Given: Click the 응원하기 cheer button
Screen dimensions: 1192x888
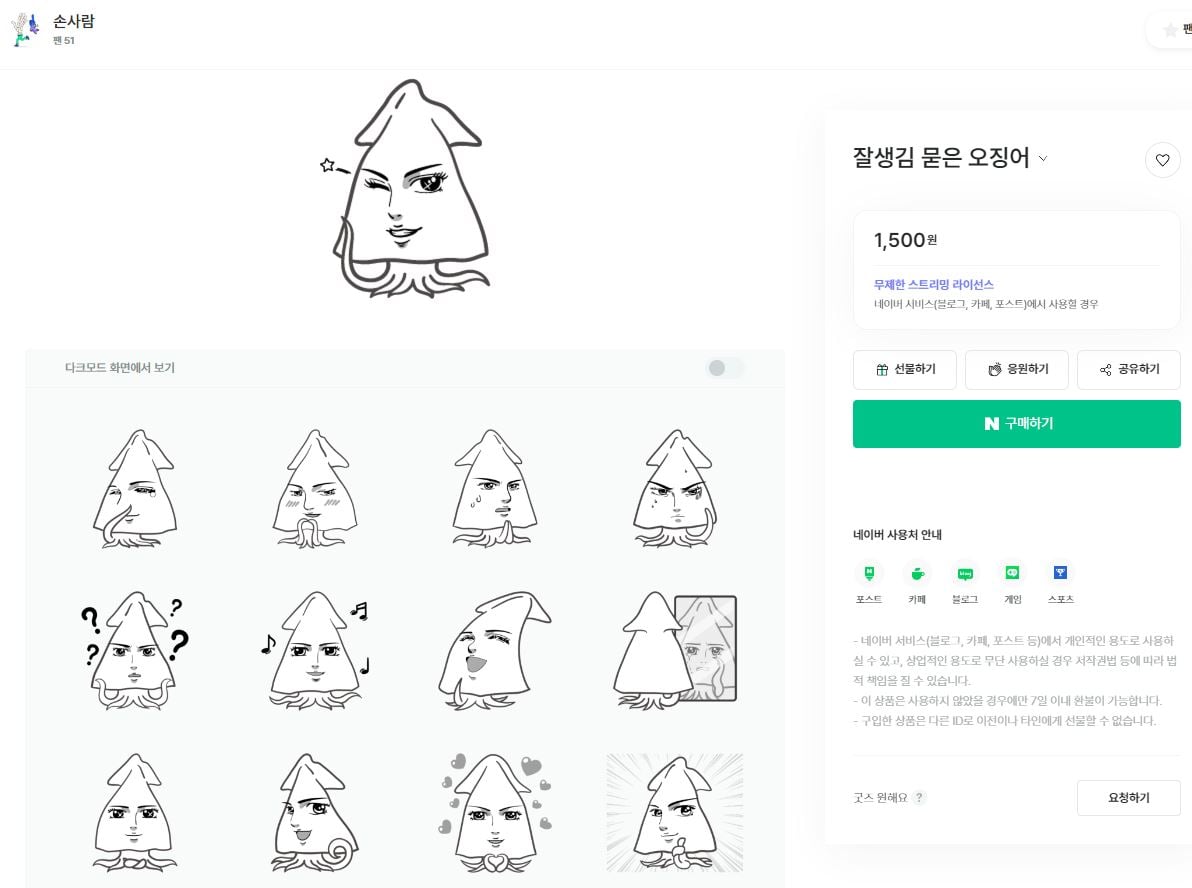Looking at the screenshot, I should click(x=1016, y=369).
